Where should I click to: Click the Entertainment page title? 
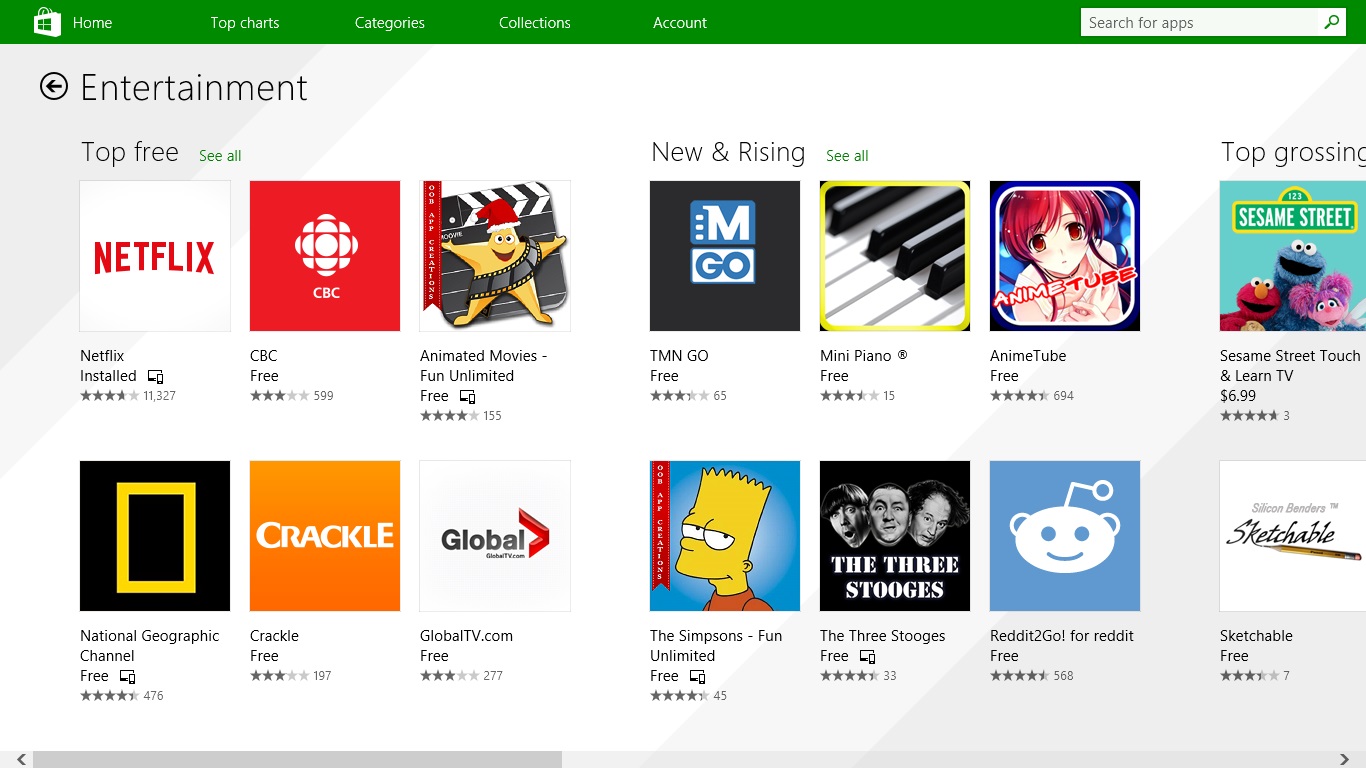[x=194, y=88]
